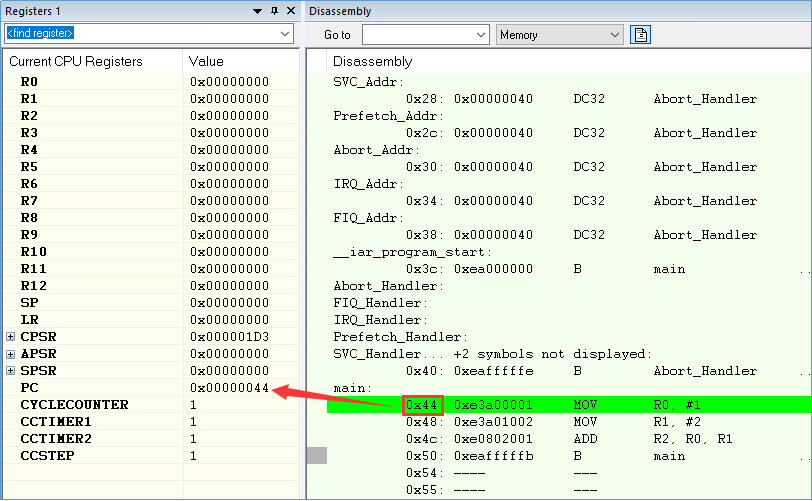This screenshot has height=501, width=812.
Task: Select the R5 register name
Action: 29,167
